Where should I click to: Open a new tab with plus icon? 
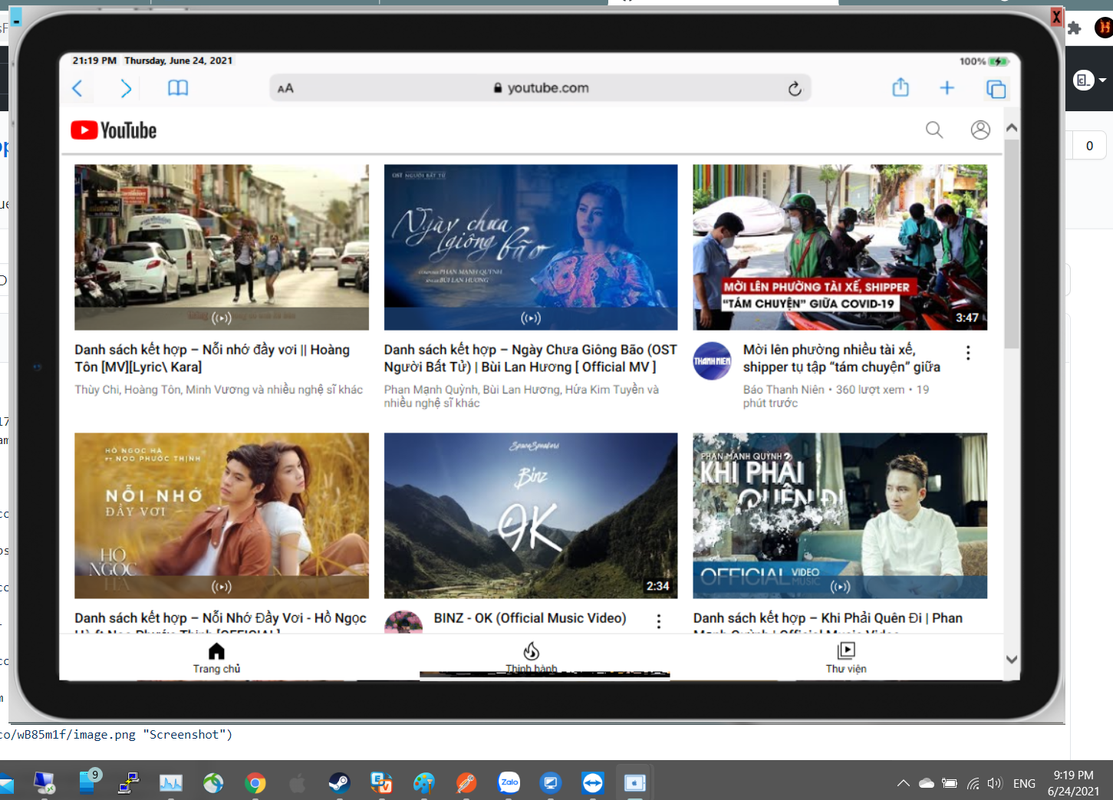(947, 88)
